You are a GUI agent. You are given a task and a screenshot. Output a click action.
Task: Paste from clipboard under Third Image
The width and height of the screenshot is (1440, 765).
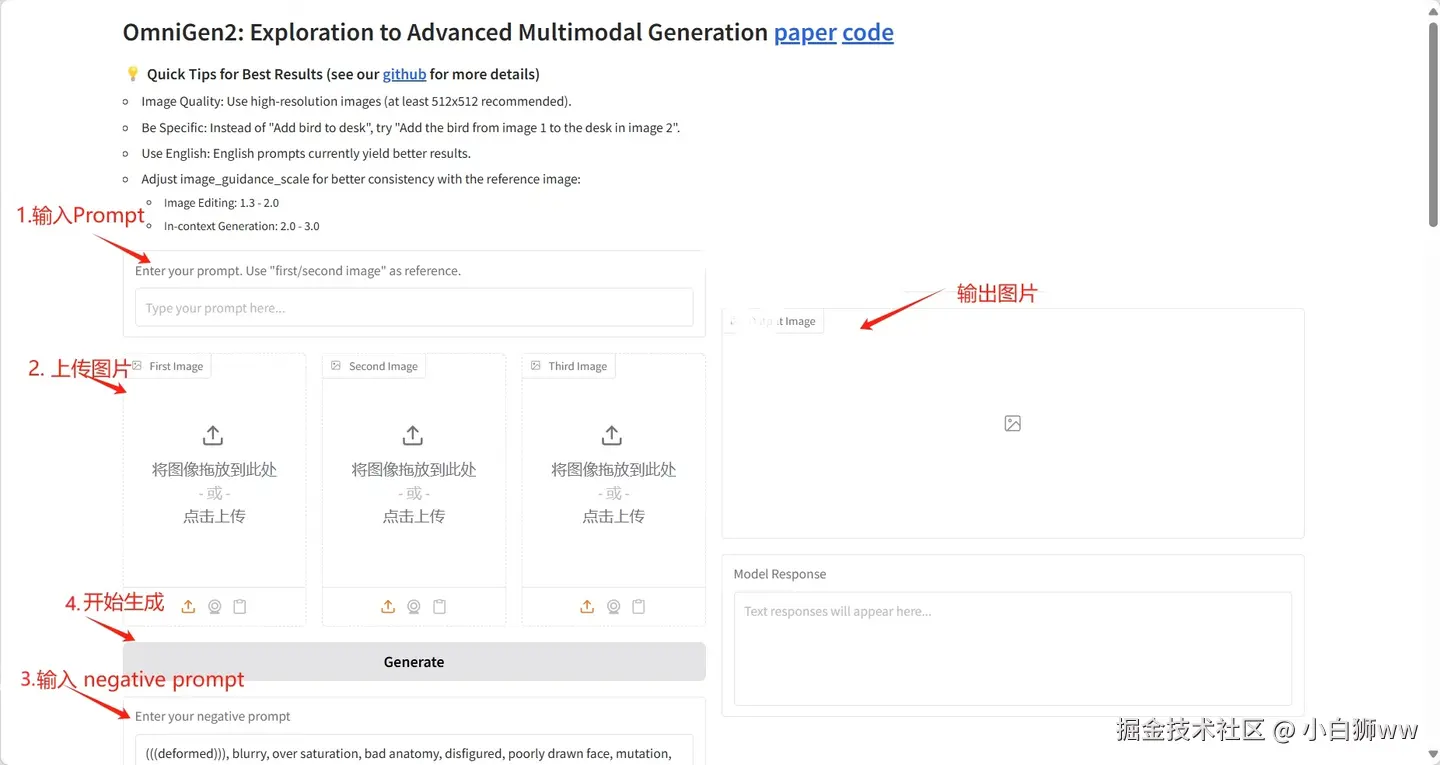tap(639, 607)
